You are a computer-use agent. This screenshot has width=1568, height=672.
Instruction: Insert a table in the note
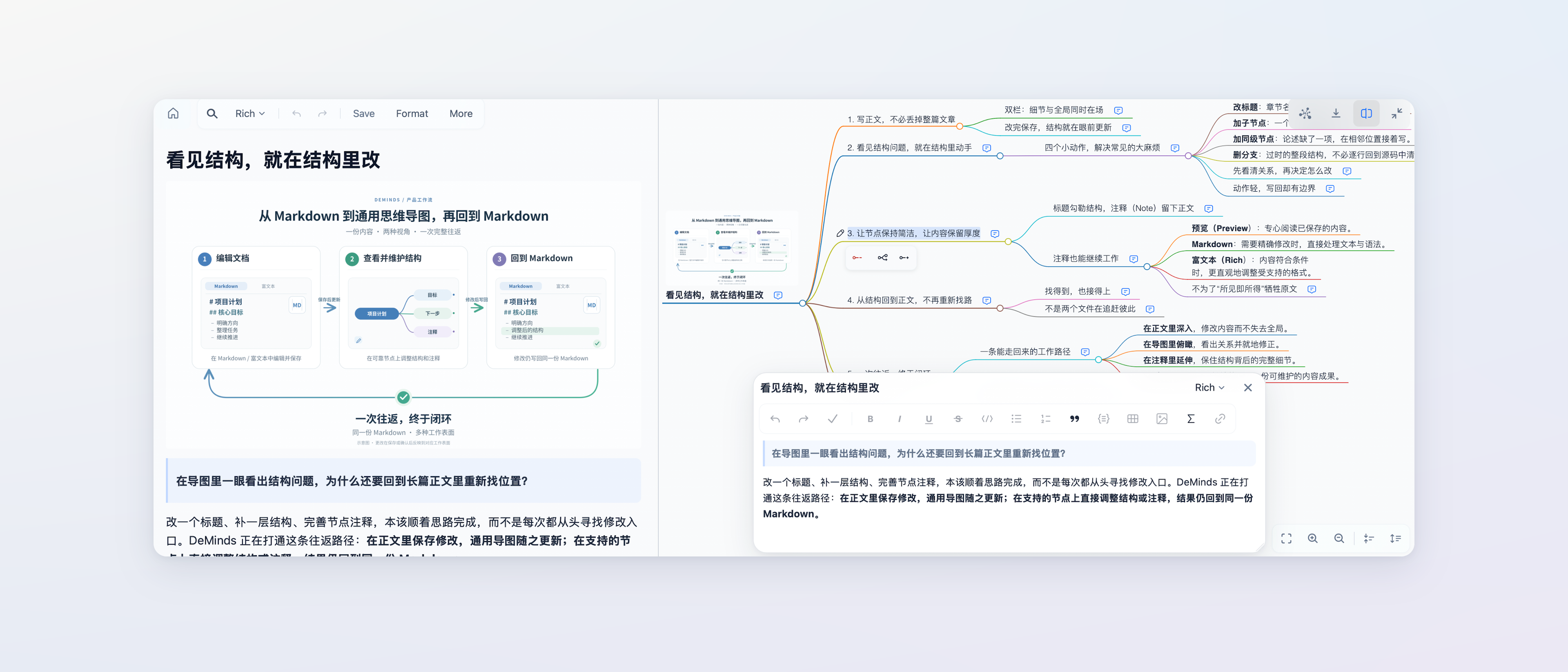click(1133, 419)
